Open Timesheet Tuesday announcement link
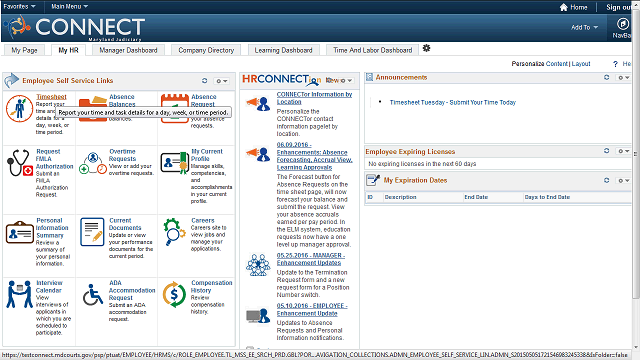Viewport: 640px width, 360px height. [x=453, y=102]
